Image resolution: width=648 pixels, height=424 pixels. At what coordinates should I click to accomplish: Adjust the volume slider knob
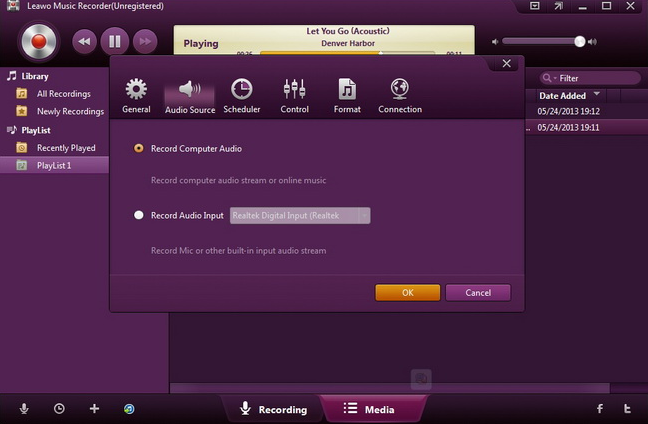coord(579,41)
